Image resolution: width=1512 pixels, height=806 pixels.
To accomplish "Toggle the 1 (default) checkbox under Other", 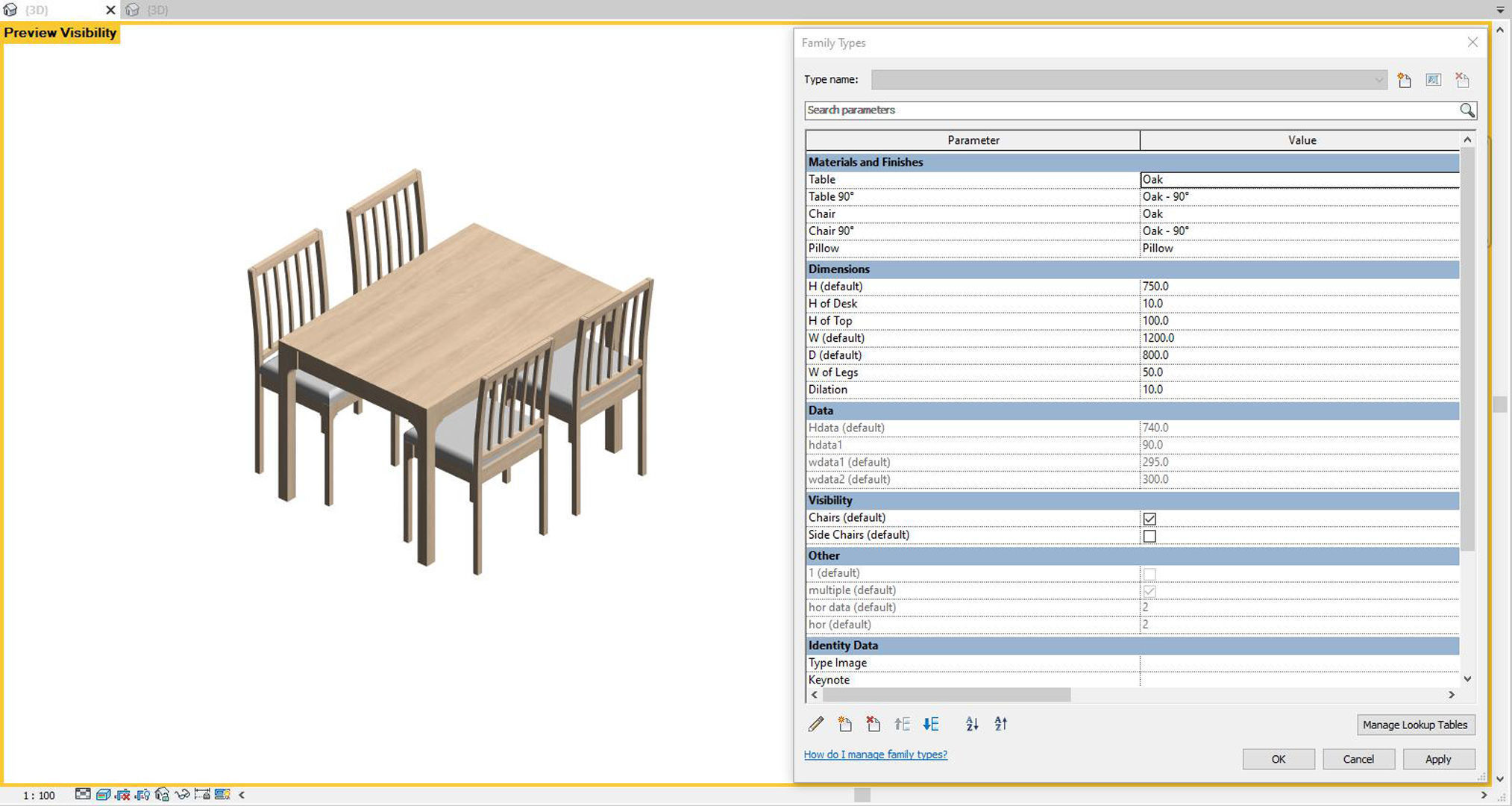I will 1150,573.
